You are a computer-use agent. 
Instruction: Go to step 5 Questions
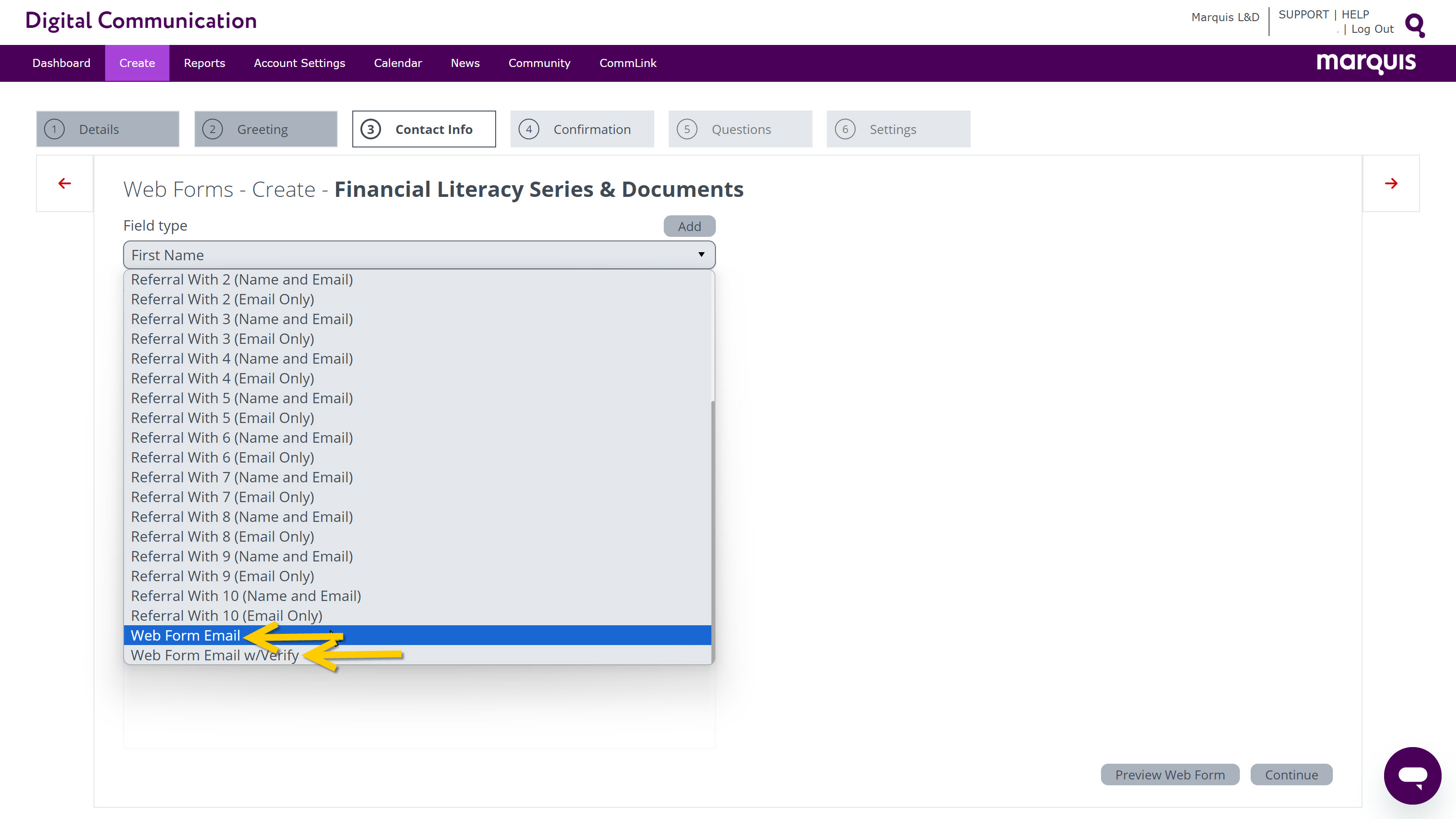click(x=741, y=129)
